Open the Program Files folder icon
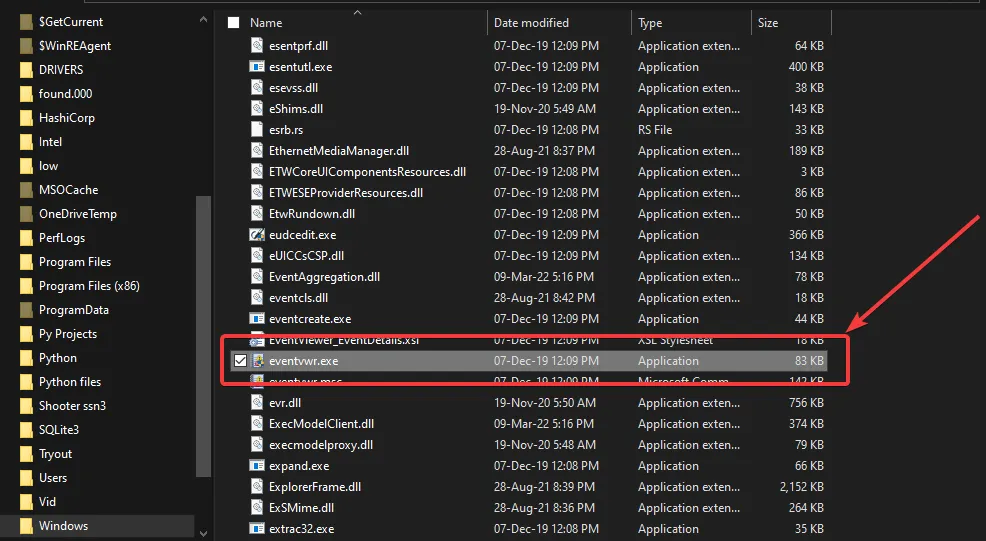 click(27, 262)
